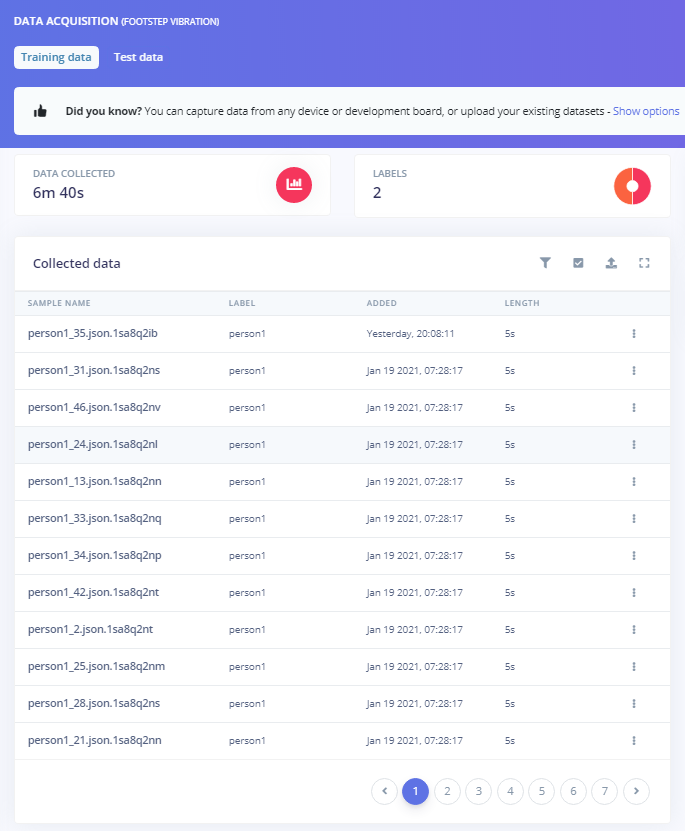Click the orange labels pie chart icon
685x831 pixels.
[632, 185]
